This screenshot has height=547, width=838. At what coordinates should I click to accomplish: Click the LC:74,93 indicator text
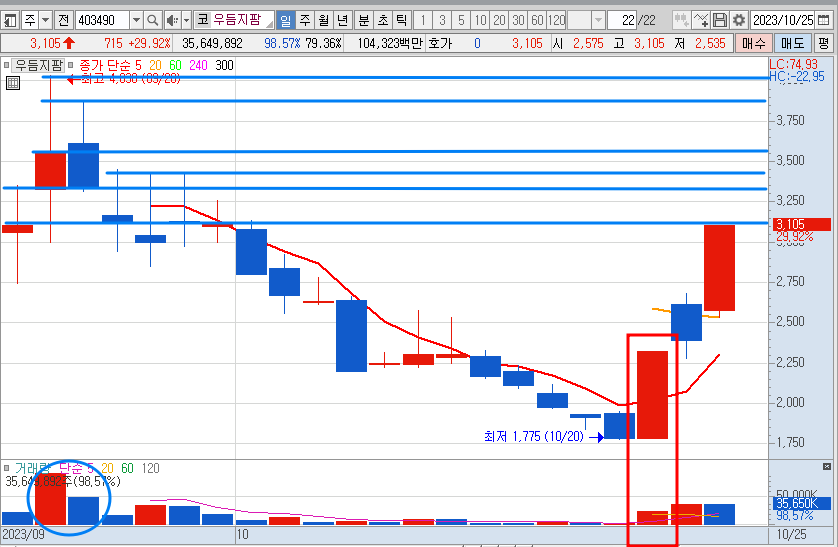[794, 64]
